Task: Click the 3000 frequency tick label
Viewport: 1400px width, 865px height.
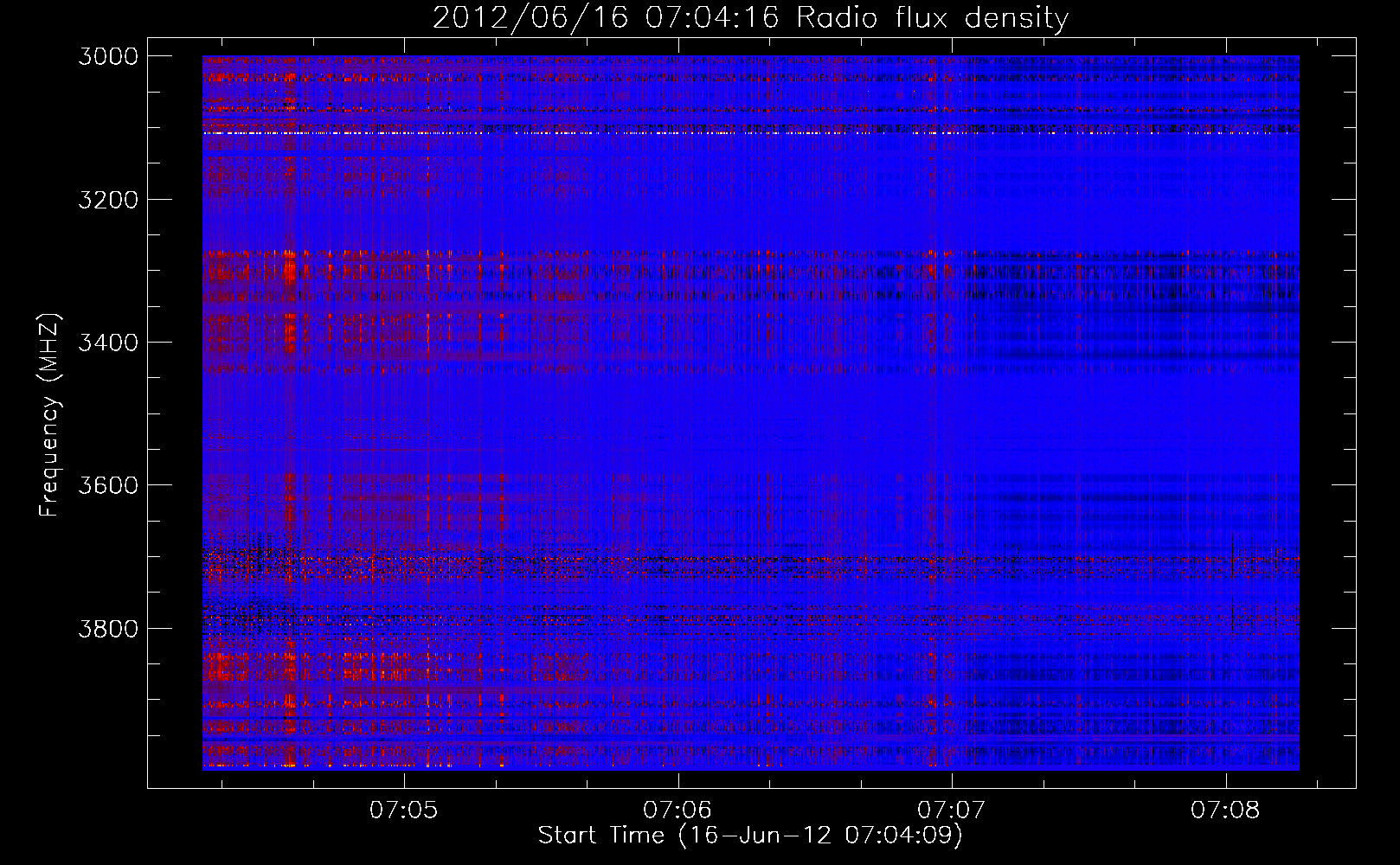Action: coord(108,56)
